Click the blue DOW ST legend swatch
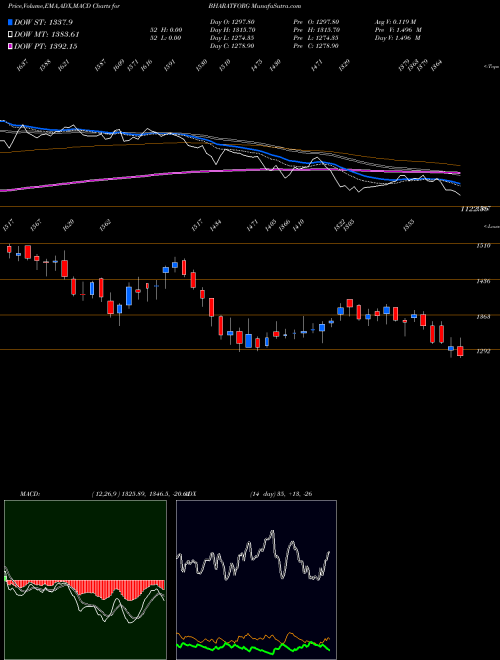Image resolution: width=500 pixels, height=660 pixels. (x=10, y=22)
